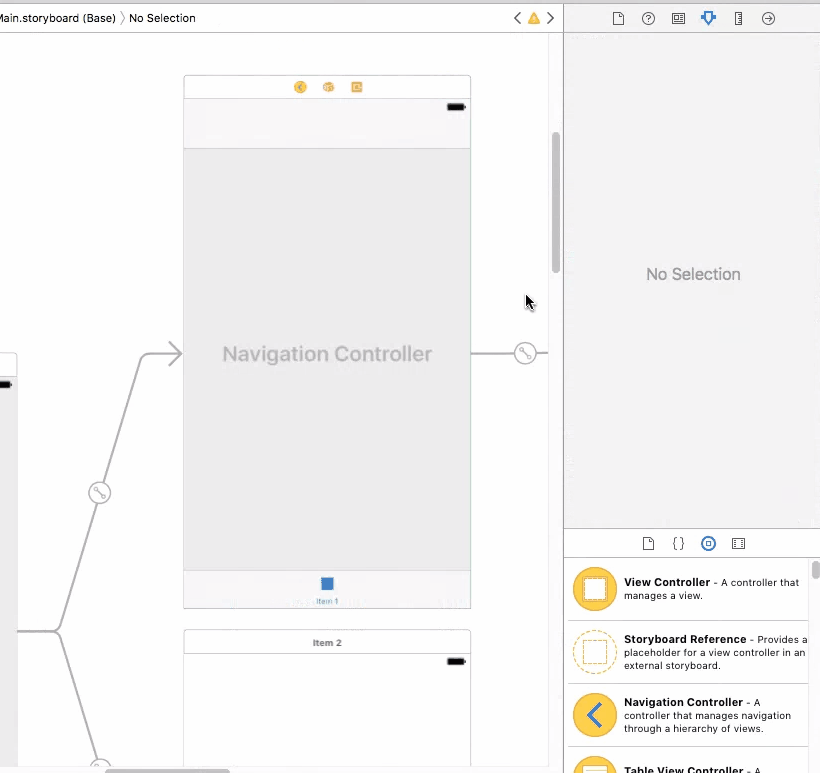Image resolution: width=820 pixels, height=773 pixels.
Task: Show the Media library
Action: [x=738, y=544]
